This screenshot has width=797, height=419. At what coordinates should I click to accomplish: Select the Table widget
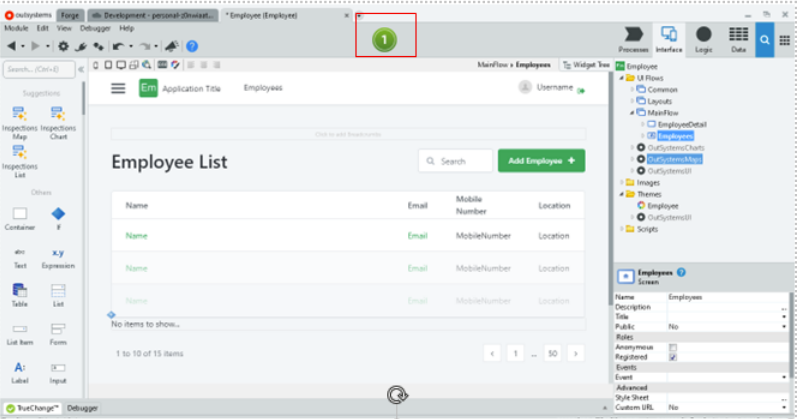19,295
